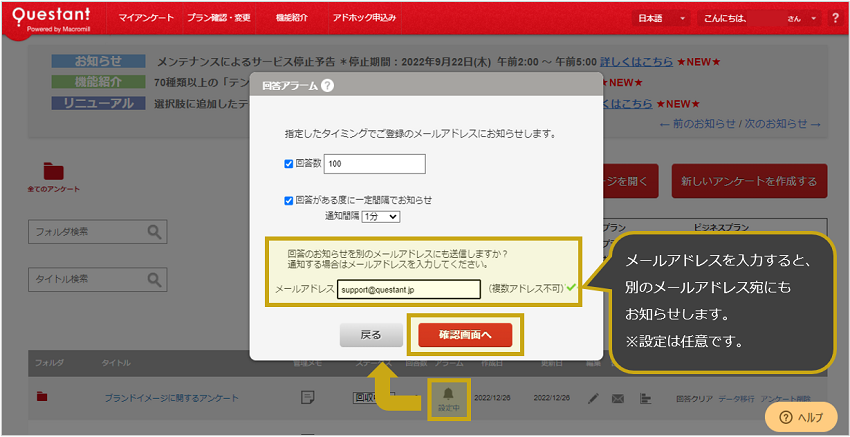
Task: Click データ移行 link in survey row
Action: [x=736, y=399]
